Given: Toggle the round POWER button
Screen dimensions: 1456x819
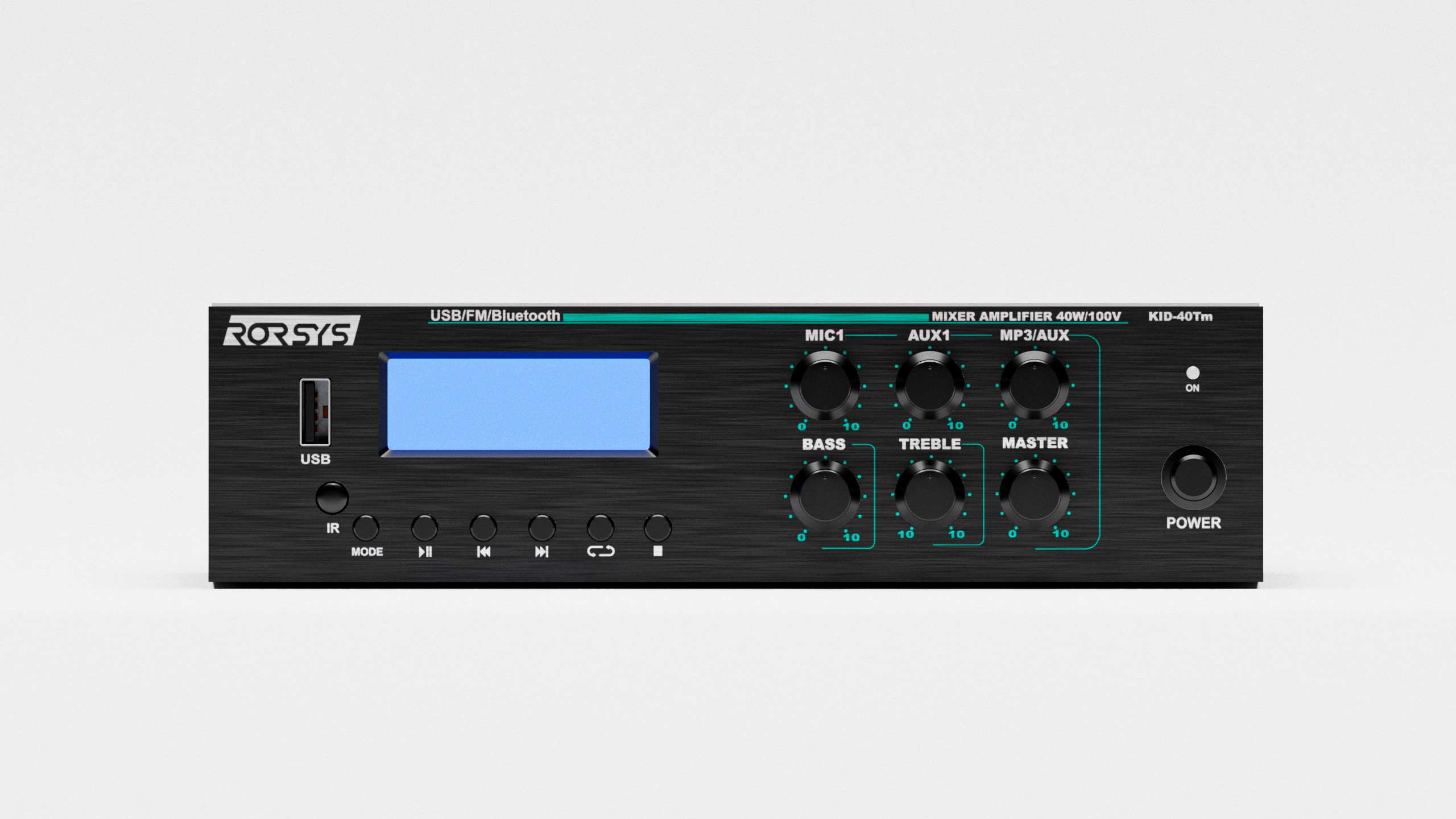Looking at the screenshot, I should [1193, 478].
